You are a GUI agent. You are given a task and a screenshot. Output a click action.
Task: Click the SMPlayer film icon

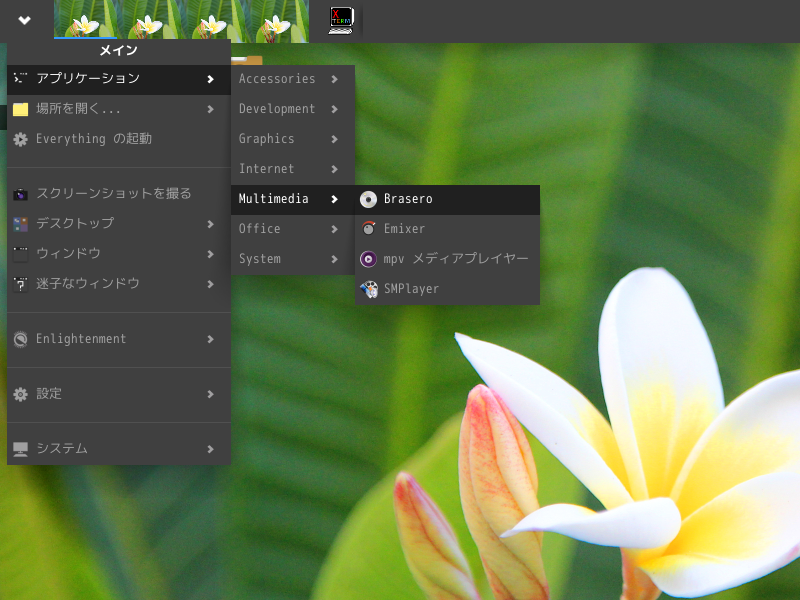(x=368, y=289)
